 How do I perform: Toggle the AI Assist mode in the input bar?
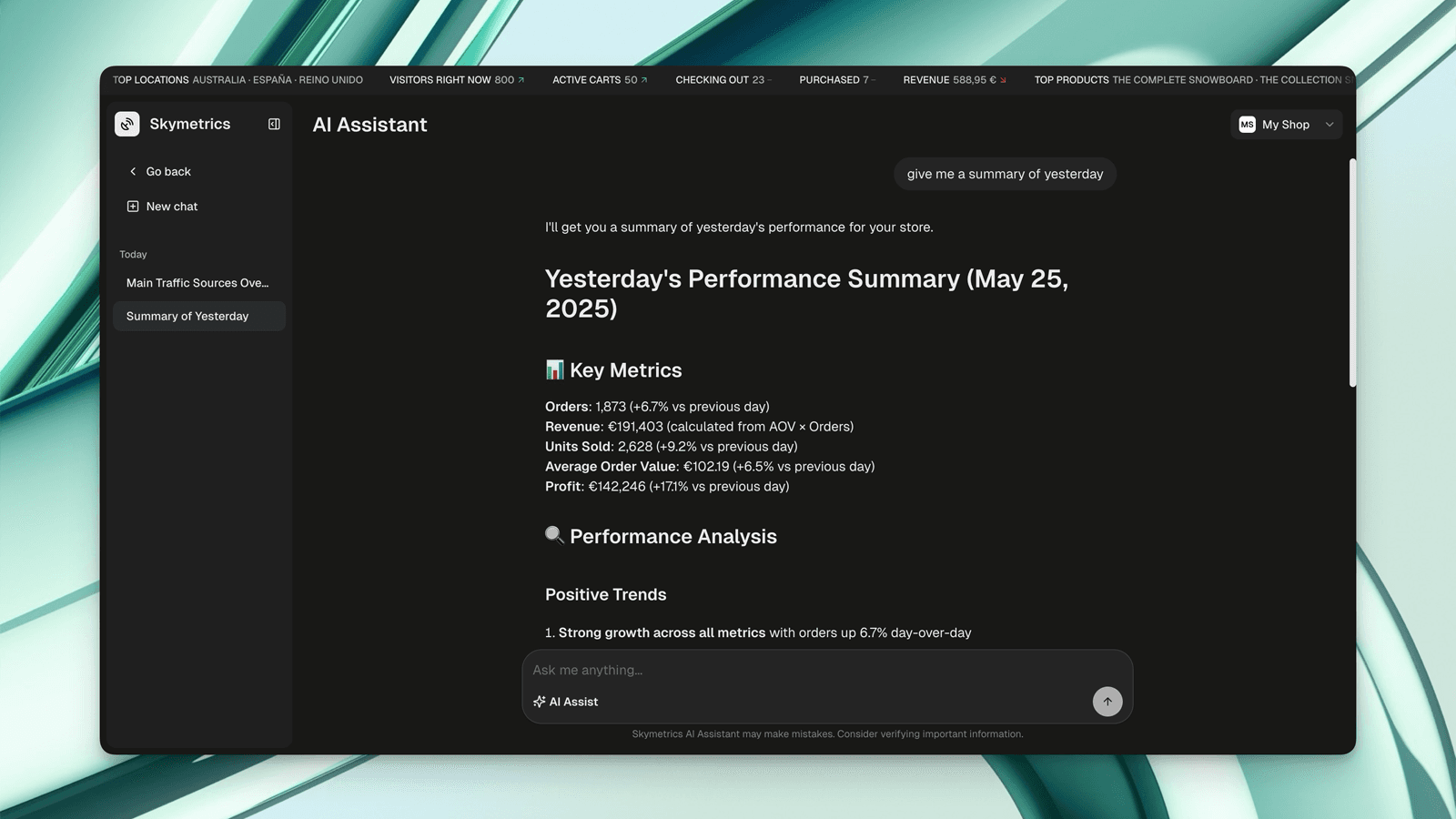click(565, 701)
